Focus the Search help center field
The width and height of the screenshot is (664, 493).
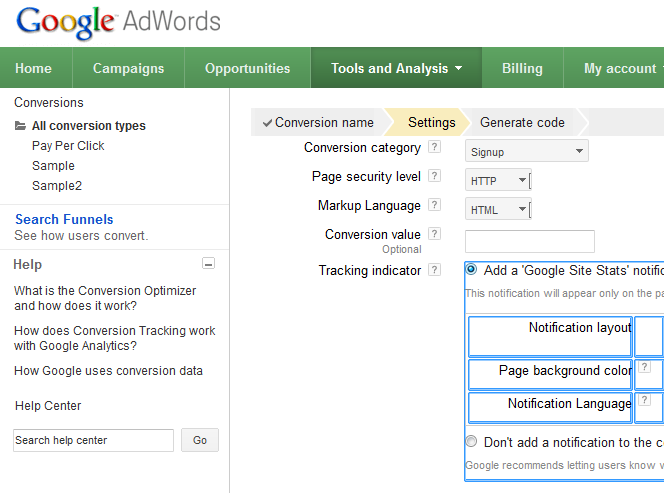tap(93, 440)
